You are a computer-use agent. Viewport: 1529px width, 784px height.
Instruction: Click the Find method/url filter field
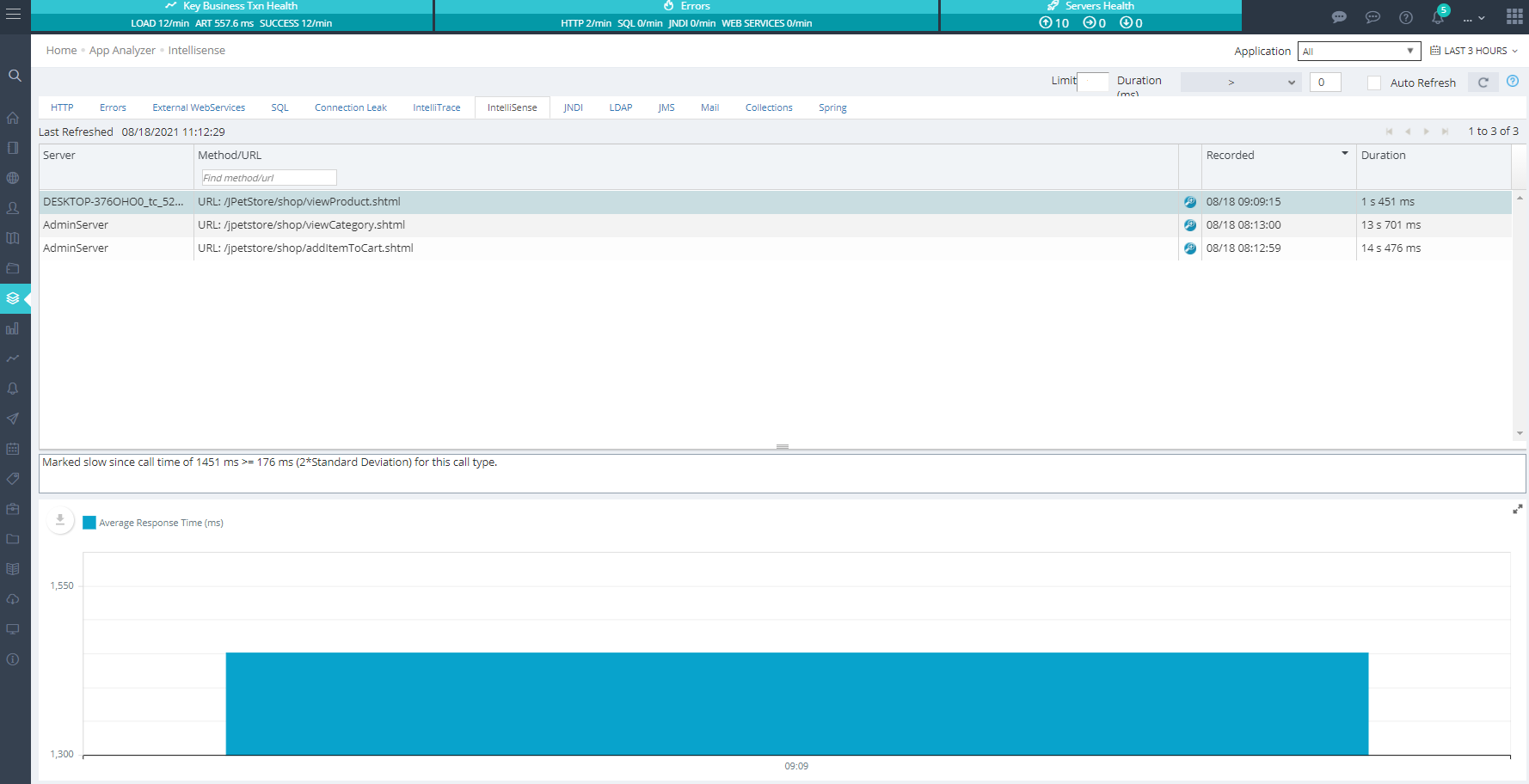click(x=268, y=178)
